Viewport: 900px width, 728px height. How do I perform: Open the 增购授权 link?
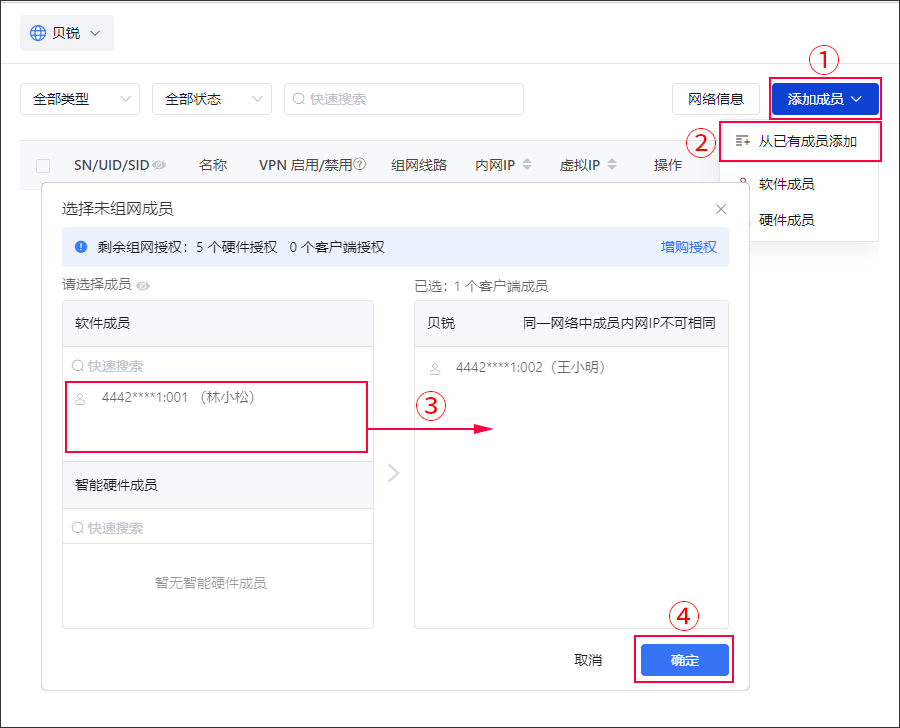pos(689,247)
